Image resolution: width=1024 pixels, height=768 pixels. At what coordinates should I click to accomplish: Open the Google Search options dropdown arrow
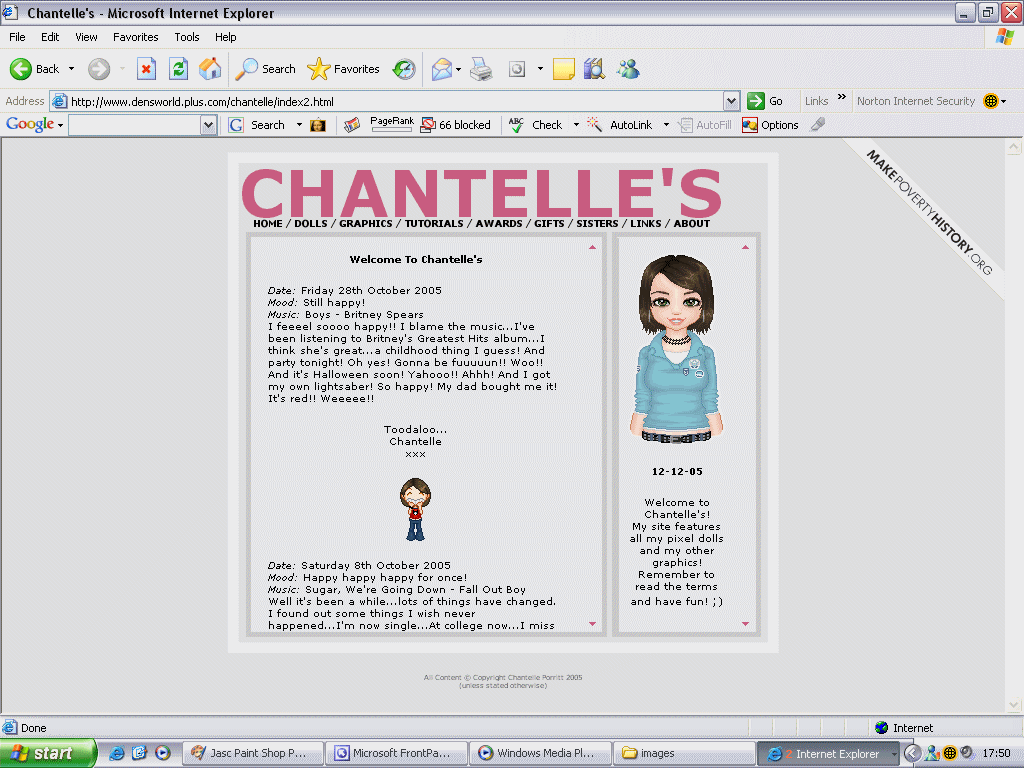[299, 125]
